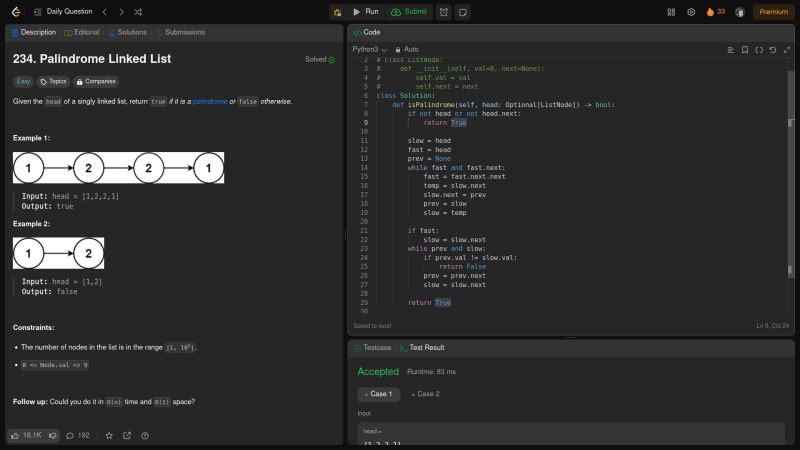Bookmark the code with bookmark icon
This screenshot has height=450, width=800.
tap(745, 49)
